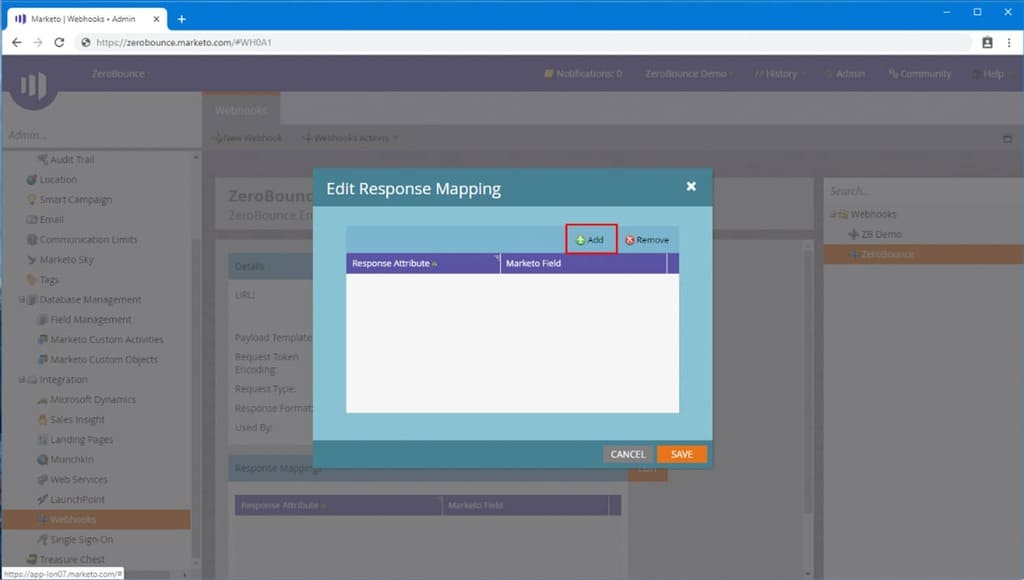Open Marketo Custom Activities
Viewport: 1024px width, 580px height.
(101, 340)
